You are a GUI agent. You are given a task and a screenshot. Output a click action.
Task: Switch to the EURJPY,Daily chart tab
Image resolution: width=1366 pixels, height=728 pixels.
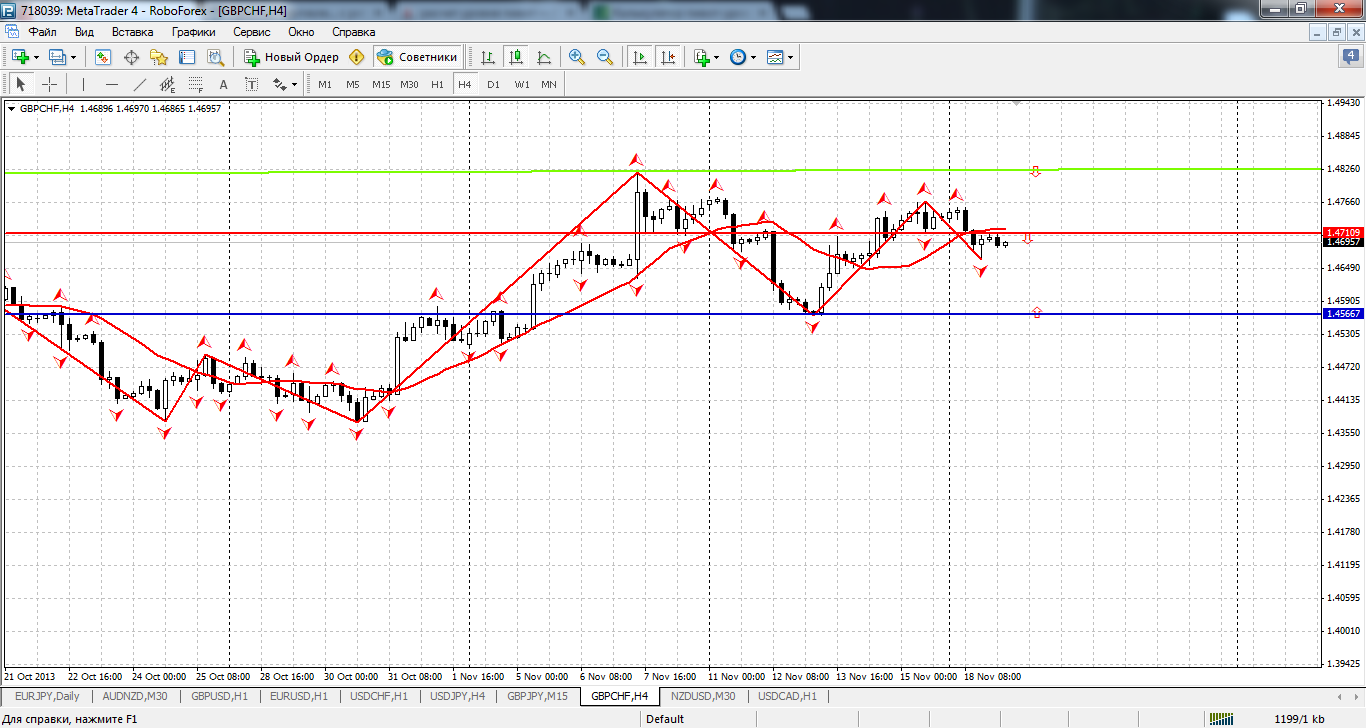pos(47,695)
